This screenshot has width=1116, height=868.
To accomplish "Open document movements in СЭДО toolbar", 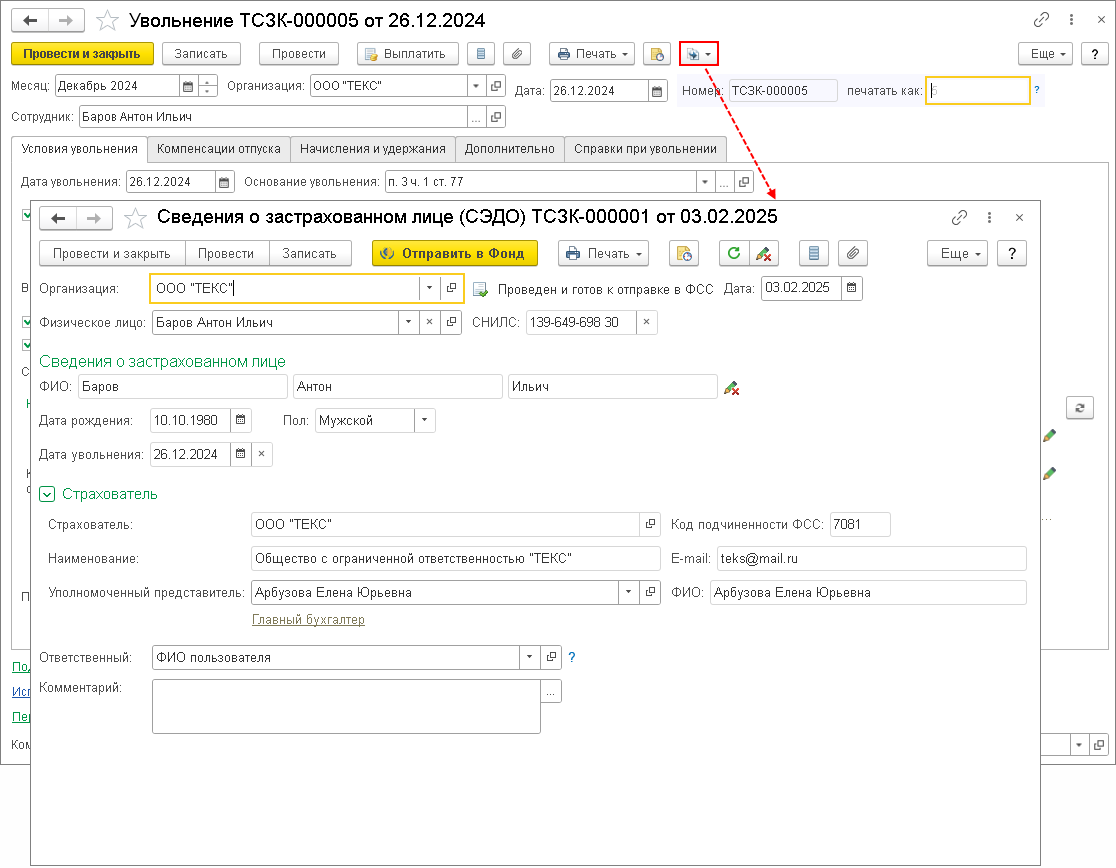I will [814, 253].
